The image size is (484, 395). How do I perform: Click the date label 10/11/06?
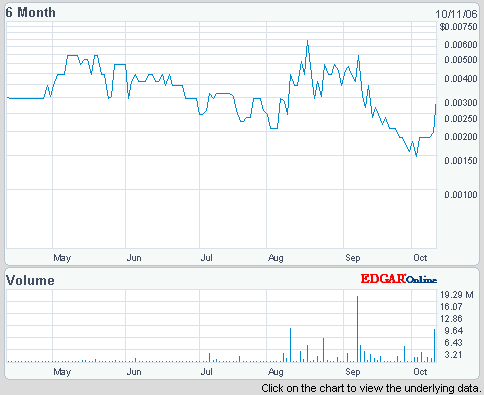[456, 14]
